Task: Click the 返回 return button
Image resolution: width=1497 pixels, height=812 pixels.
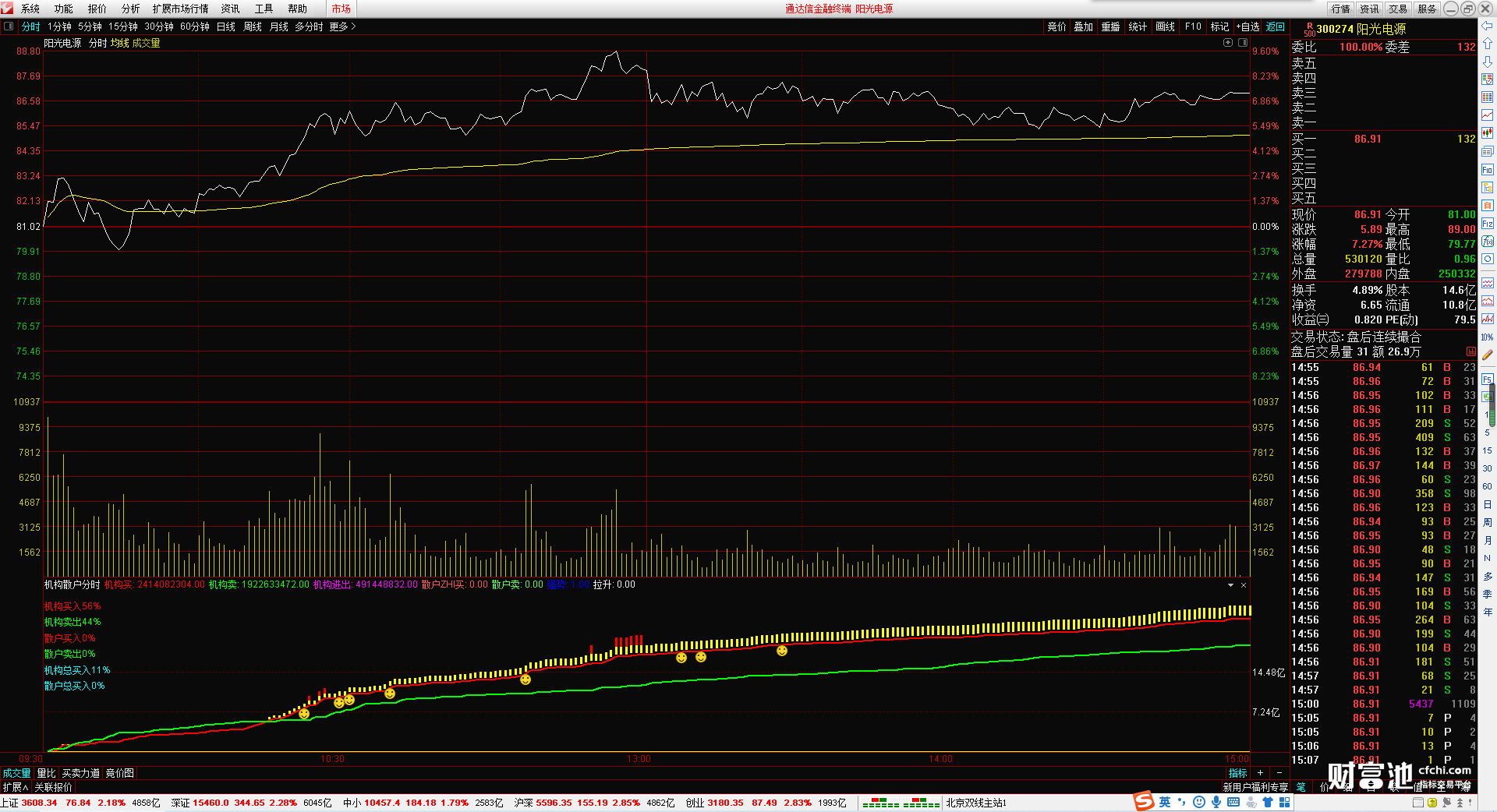Action: click(1276, 26)
